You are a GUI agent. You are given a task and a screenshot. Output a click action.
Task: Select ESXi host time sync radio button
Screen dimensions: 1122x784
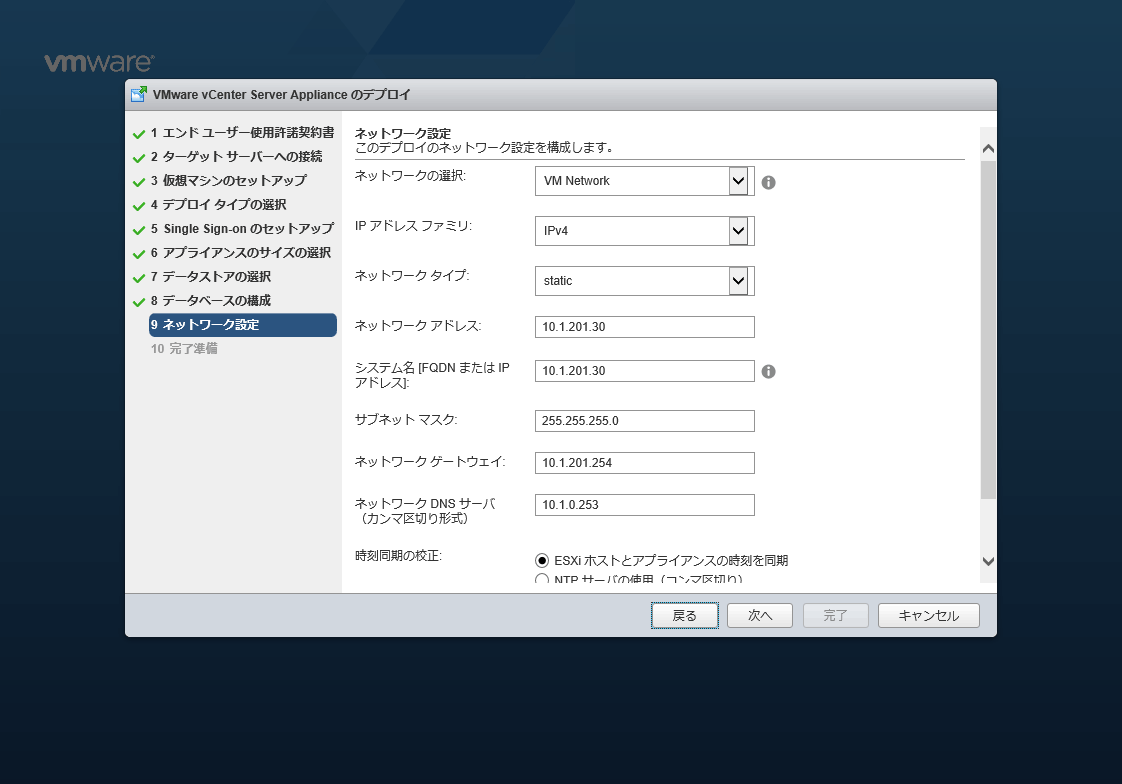point(542,560)
